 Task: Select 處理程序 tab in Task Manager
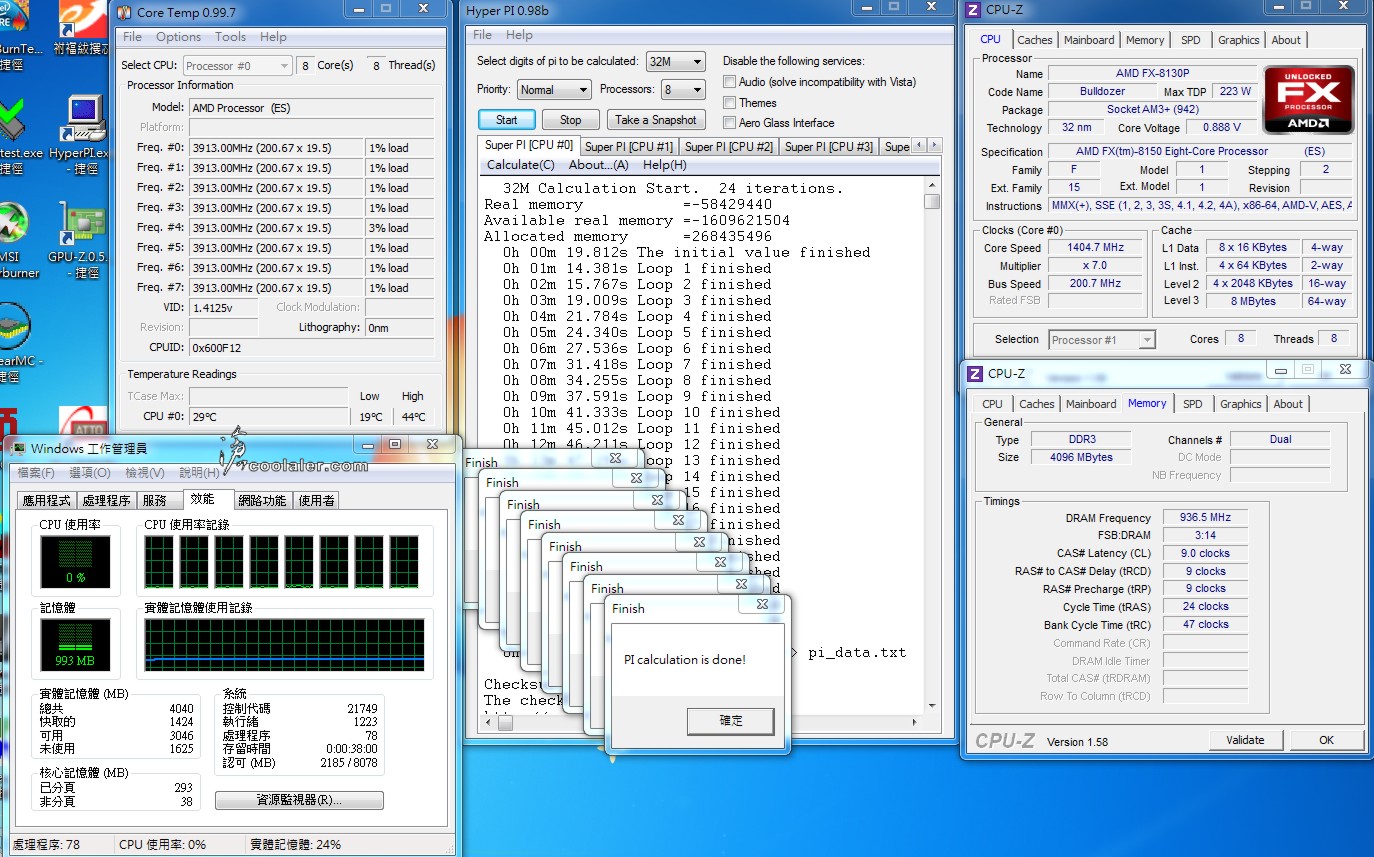106,500
